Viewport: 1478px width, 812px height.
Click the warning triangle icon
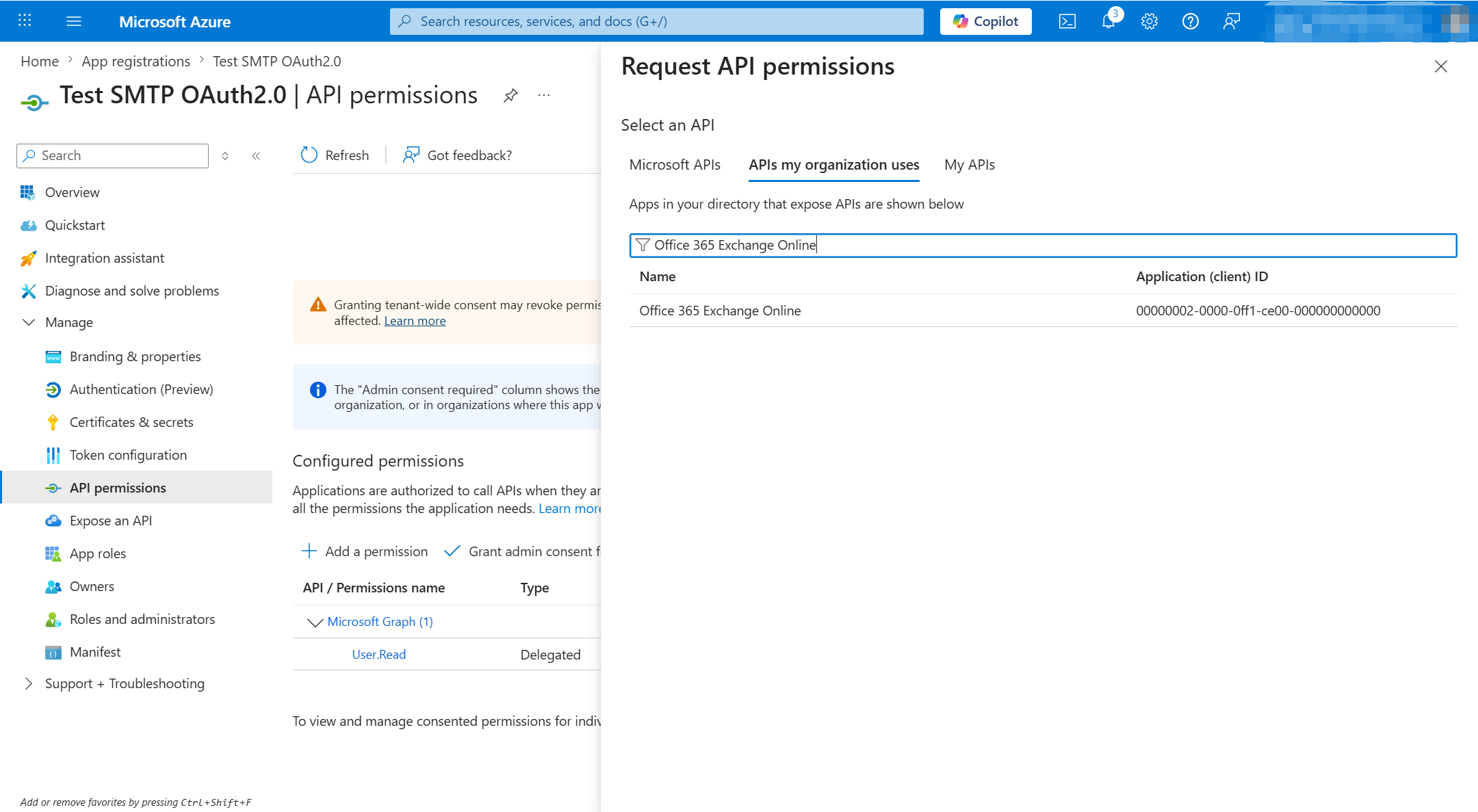[317, 304]
